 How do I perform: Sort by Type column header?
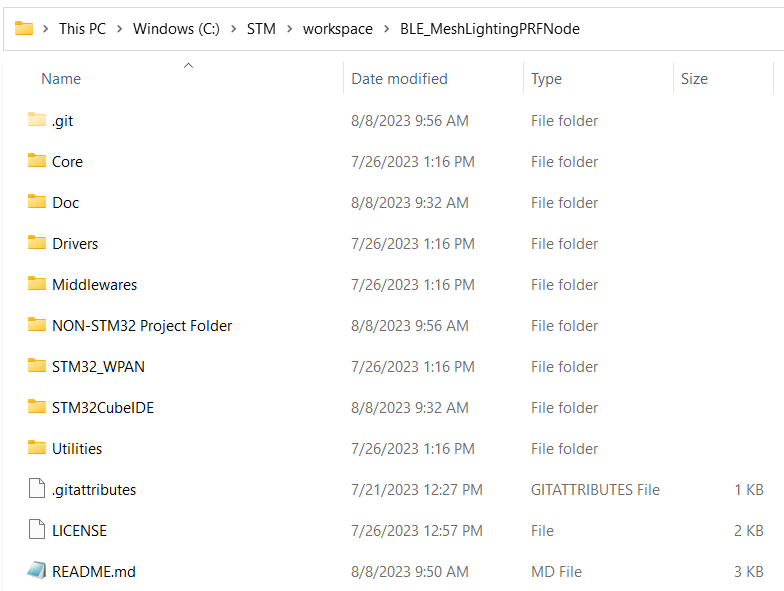coord(546,79)
